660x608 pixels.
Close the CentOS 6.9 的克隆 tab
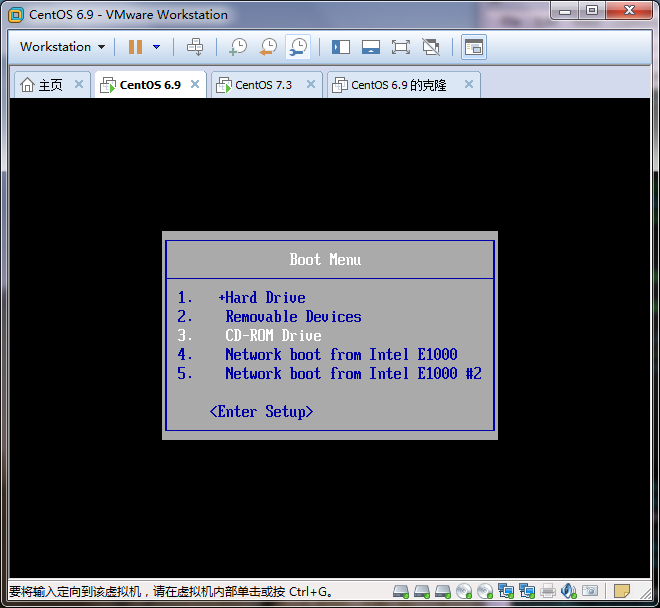coord(469,84)
